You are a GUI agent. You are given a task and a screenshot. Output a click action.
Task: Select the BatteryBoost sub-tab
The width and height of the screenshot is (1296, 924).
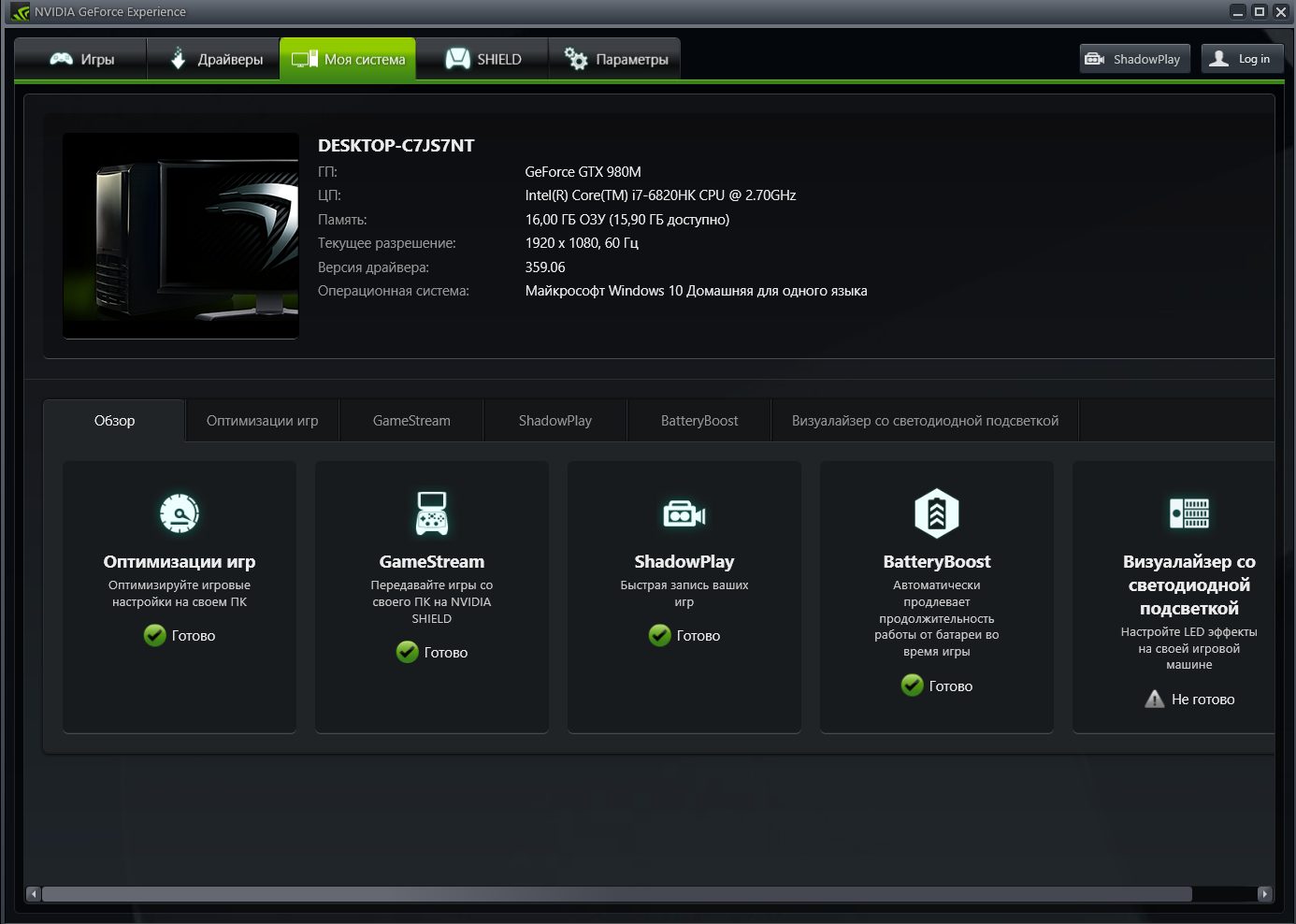tap(699, 421)
